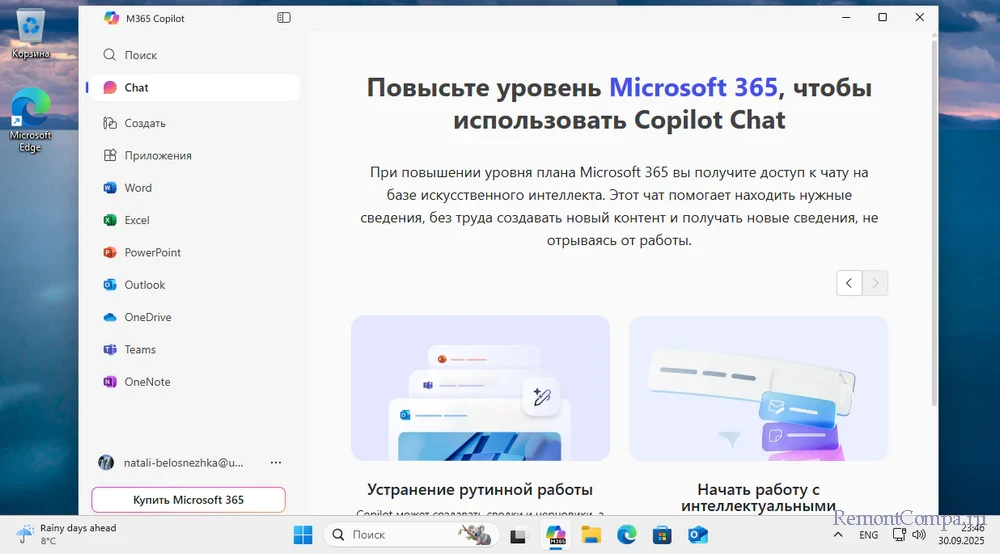Viewport: 1000px width, 554px height.
Task: Select the Chat menu item
Action: pos(136,88)
